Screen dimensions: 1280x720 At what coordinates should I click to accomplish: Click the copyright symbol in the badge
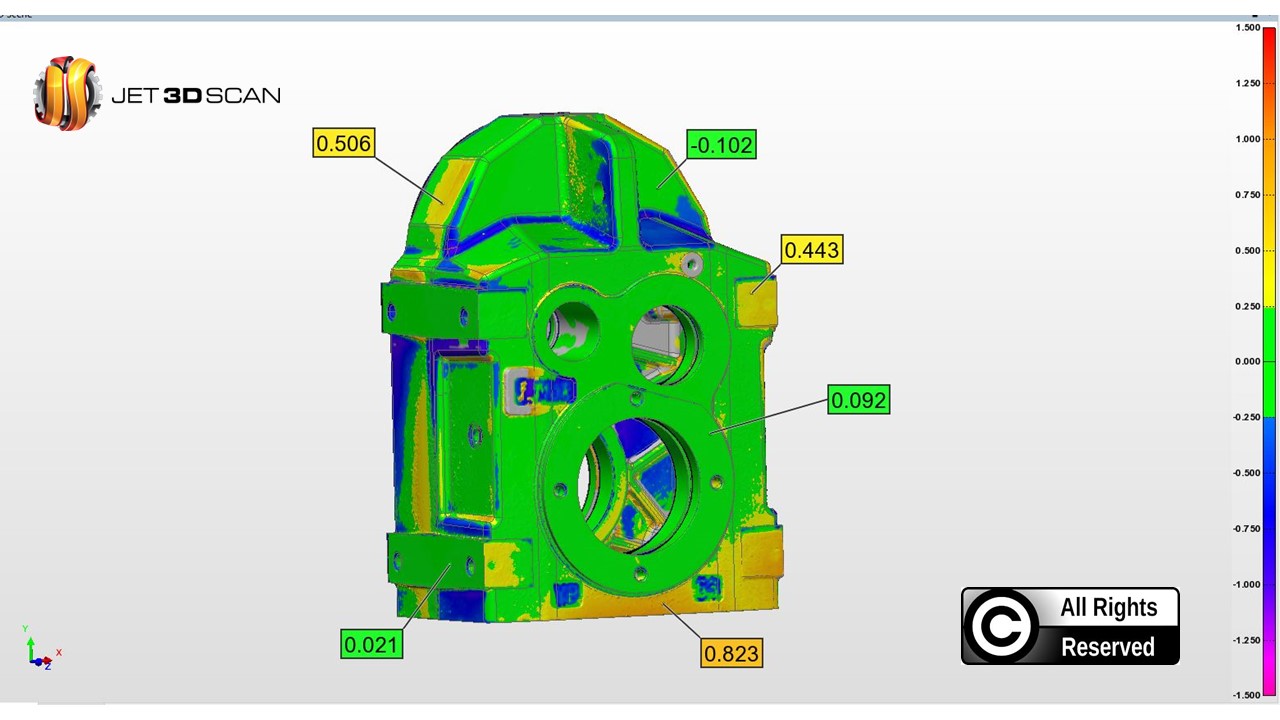pos(1001,627)
